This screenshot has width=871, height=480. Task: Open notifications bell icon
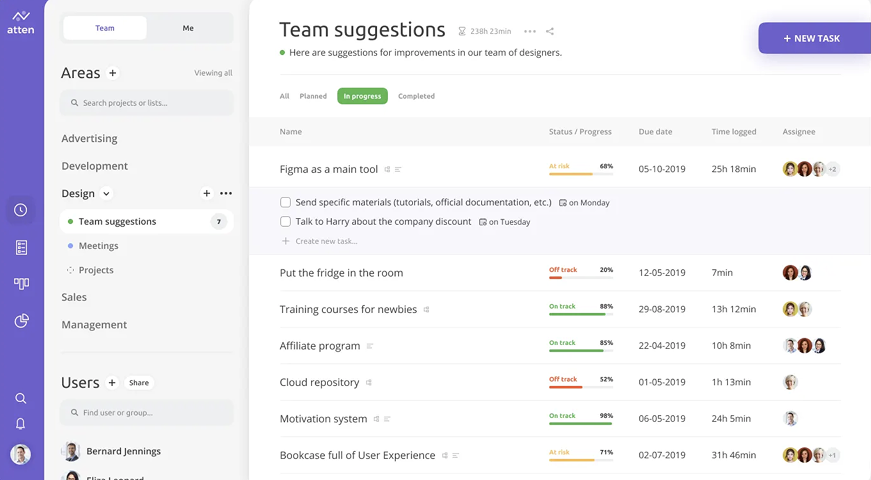click(21, 424)
